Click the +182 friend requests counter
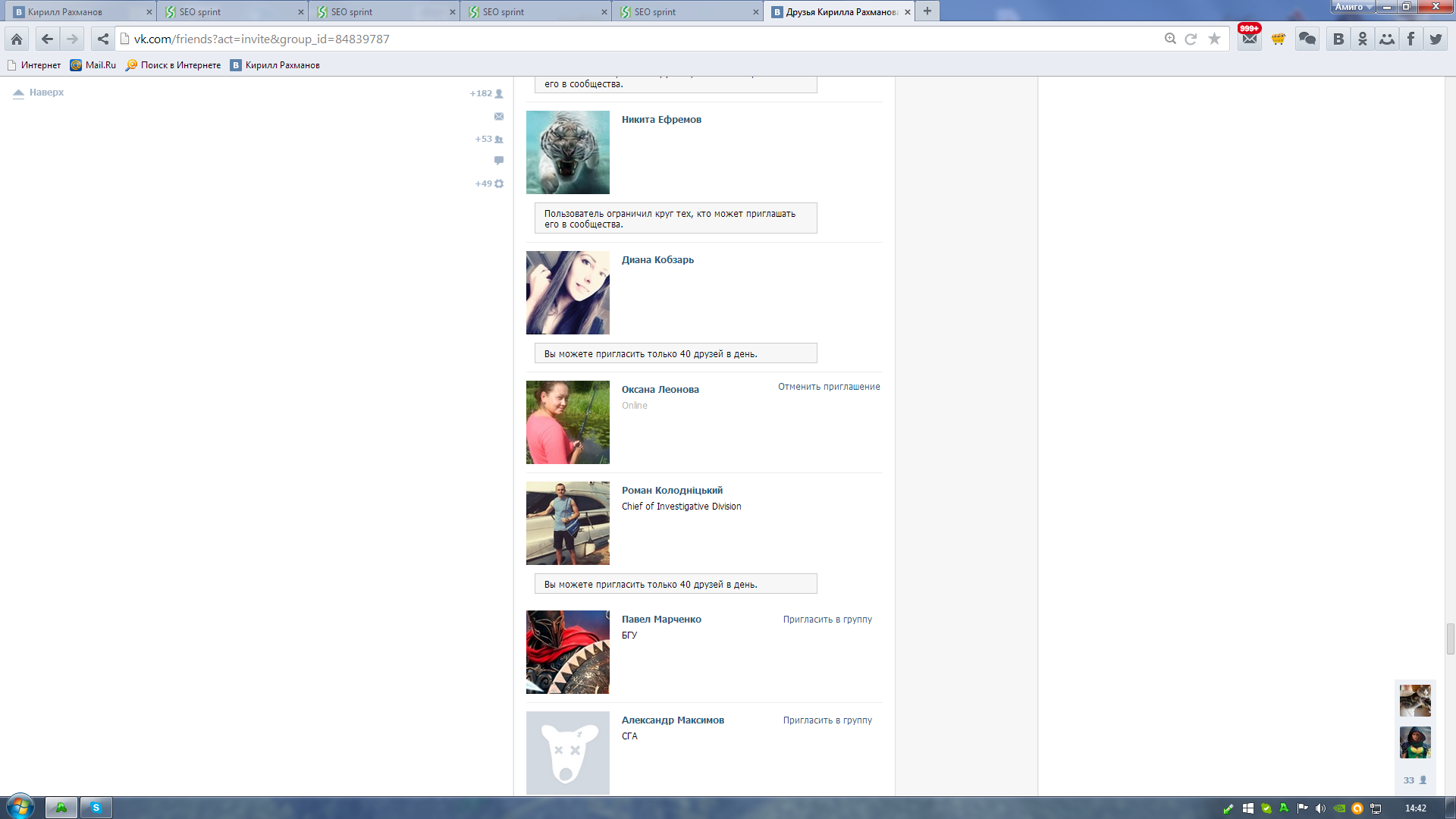 486,93
